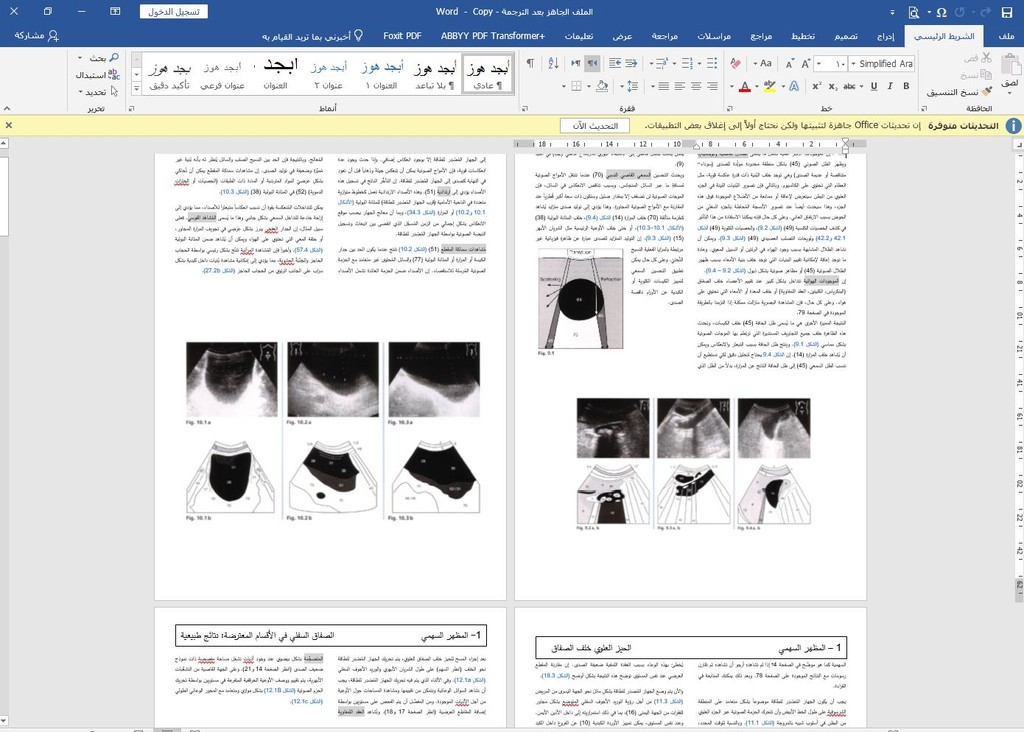Sort the selected text
This screenshot has width=1024, height=732.
tap(553, 63)
